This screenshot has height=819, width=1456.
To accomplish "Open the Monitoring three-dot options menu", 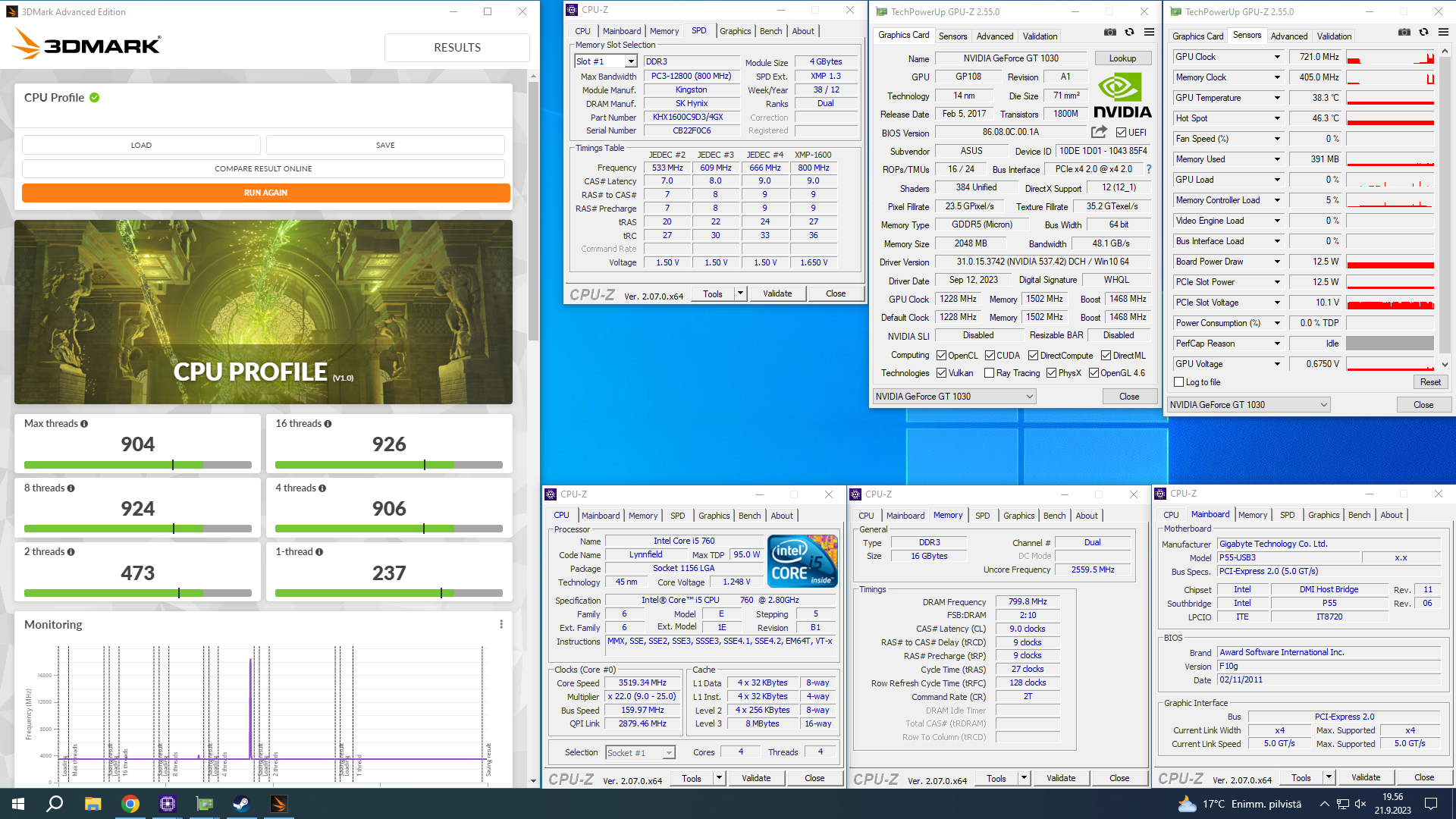I will tap(500, 624).
